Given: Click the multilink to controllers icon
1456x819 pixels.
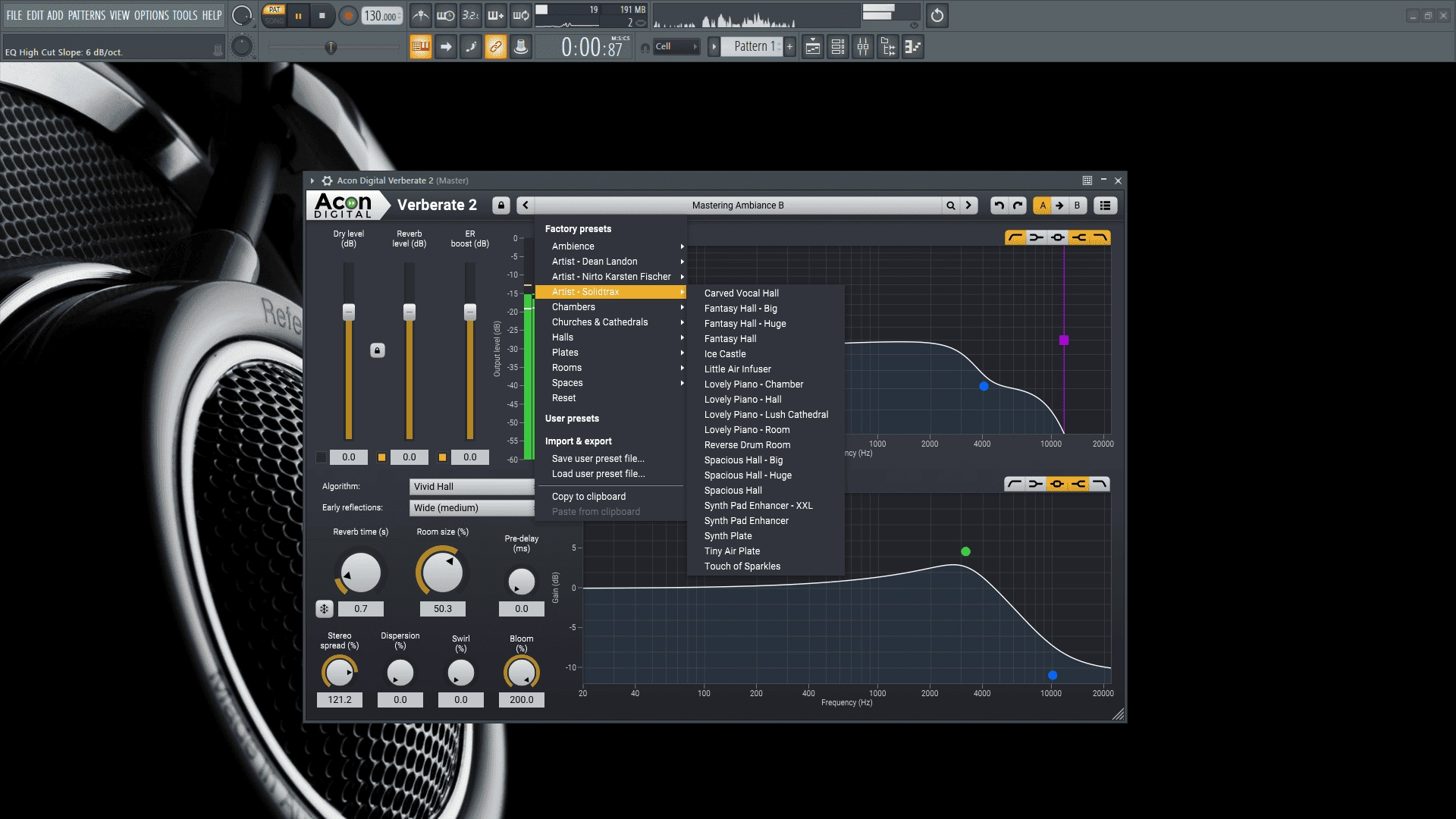Looking at the screenshot, I should 496,47.
